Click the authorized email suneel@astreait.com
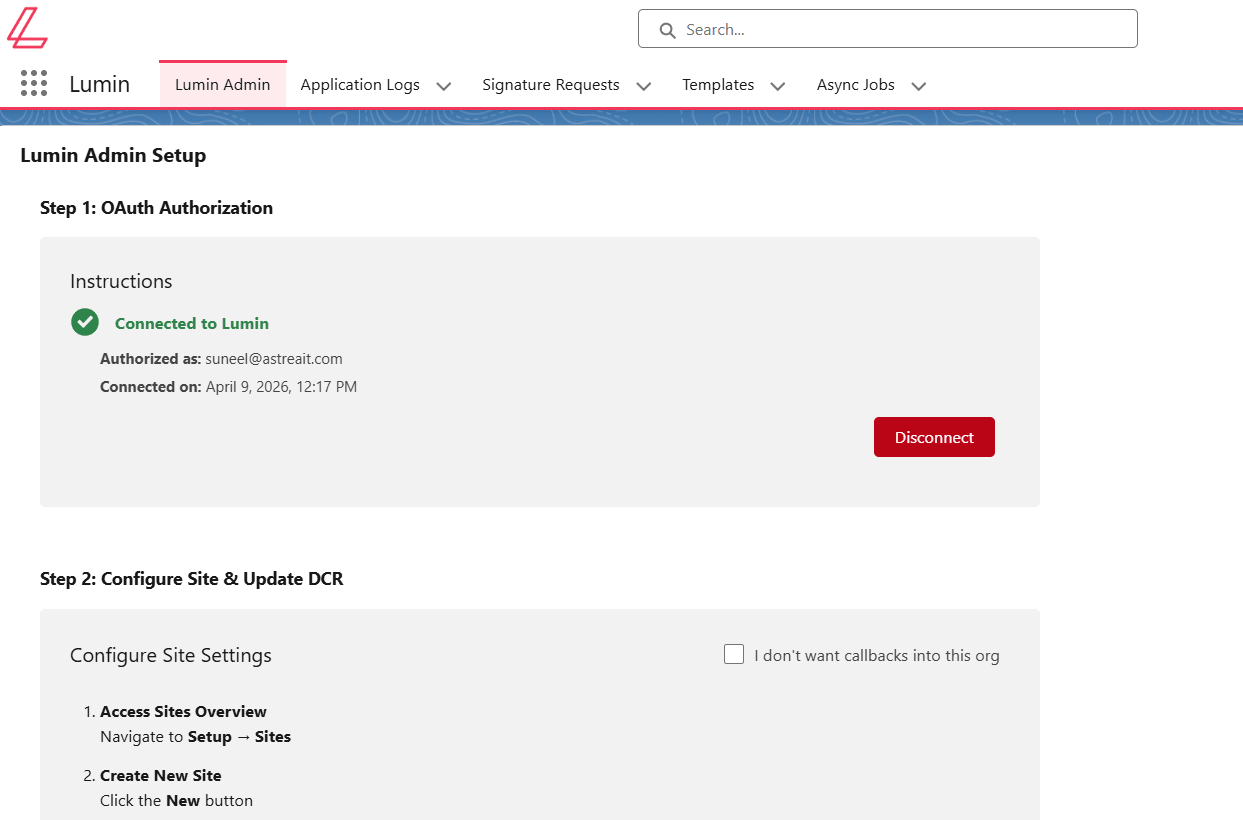 [x=274, y=359]
